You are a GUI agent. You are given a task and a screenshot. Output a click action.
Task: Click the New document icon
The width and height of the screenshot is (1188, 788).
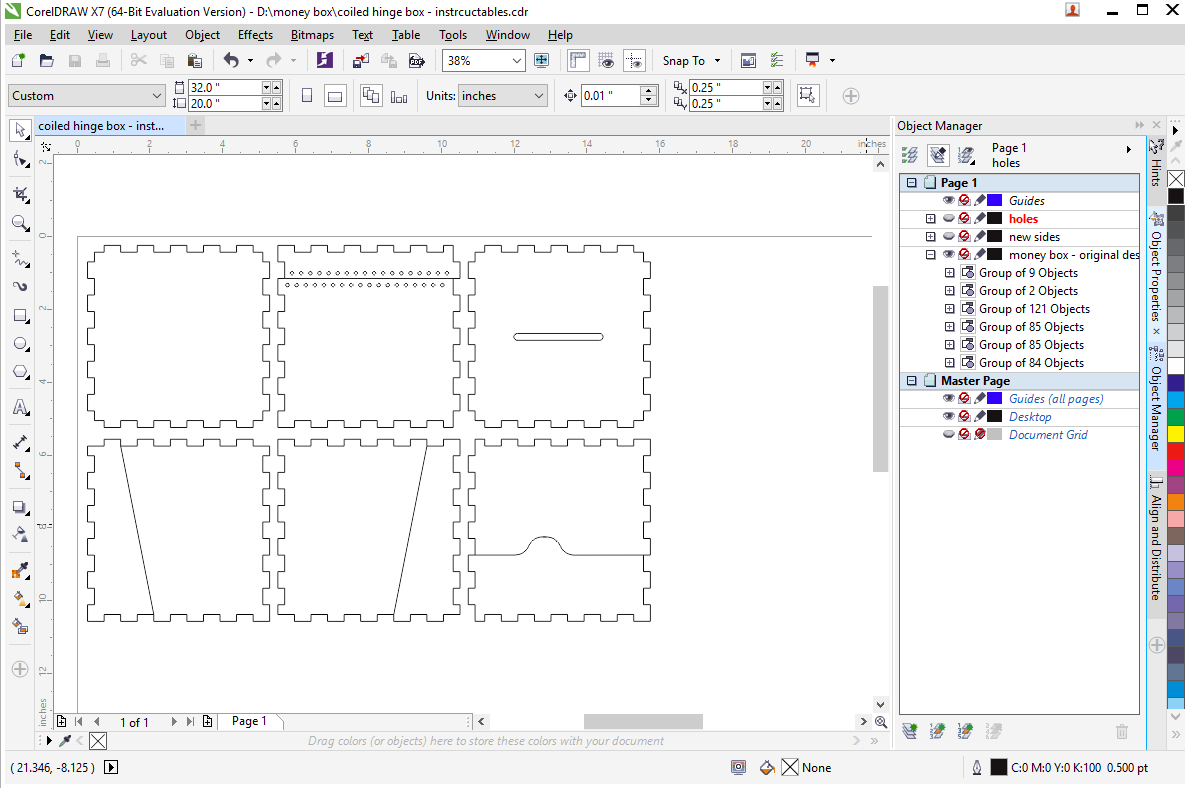18,61
